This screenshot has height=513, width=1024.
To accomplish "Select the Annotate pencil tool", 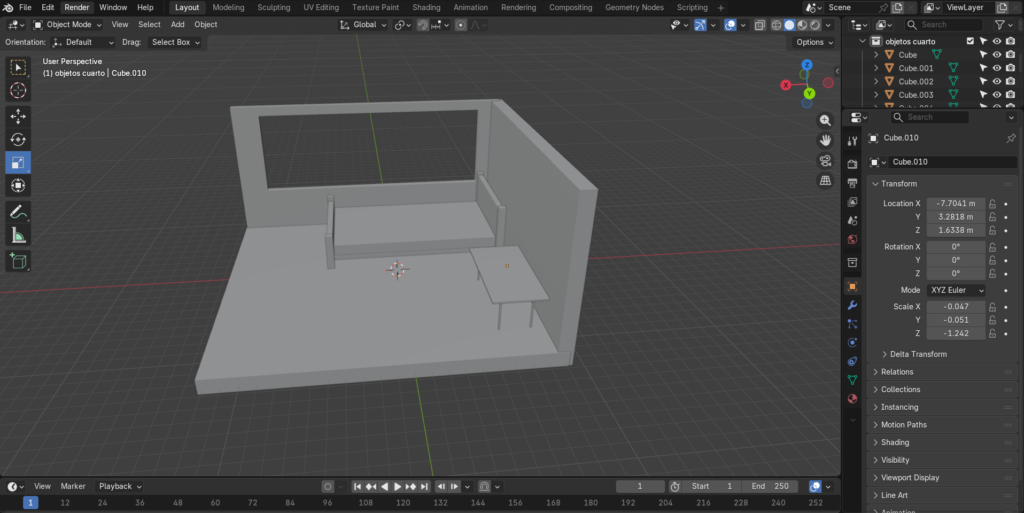I will pos(18,212).
